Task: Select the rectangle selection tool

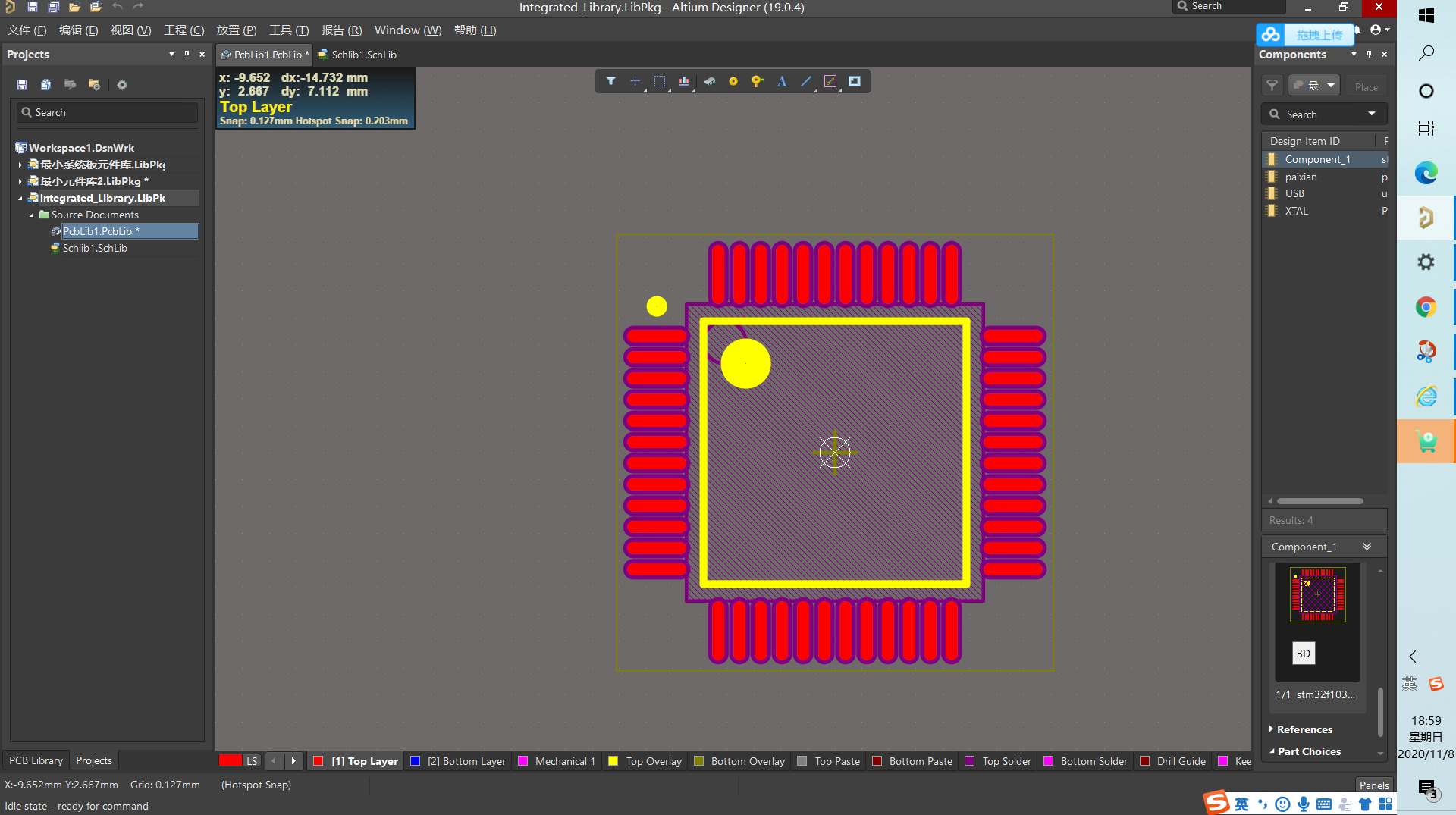Action: coord(660,81)
